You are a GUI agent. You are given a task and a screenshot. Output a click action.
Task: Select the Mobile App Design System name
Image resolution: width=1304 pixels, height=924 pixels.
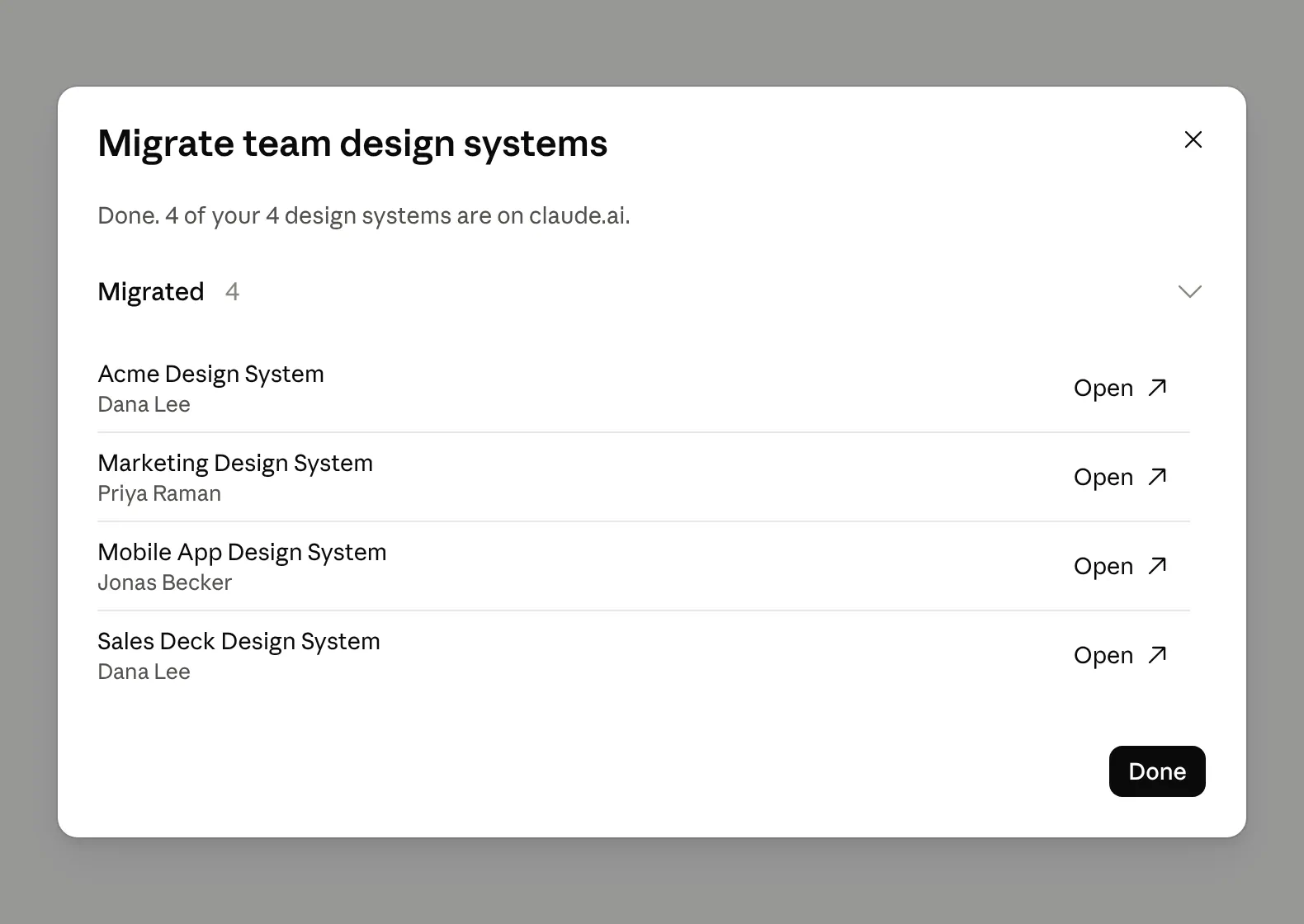coord(242,552)
